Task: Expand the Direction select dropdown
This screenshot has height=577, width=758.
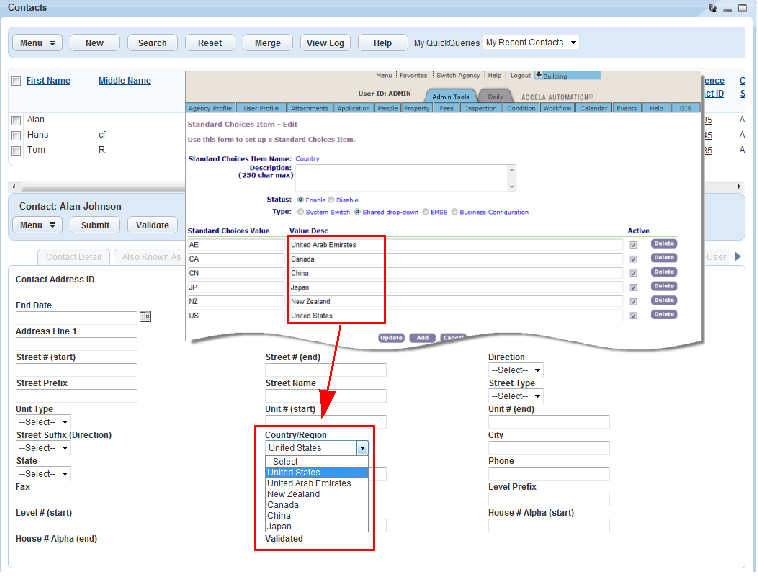Action: 515,369
